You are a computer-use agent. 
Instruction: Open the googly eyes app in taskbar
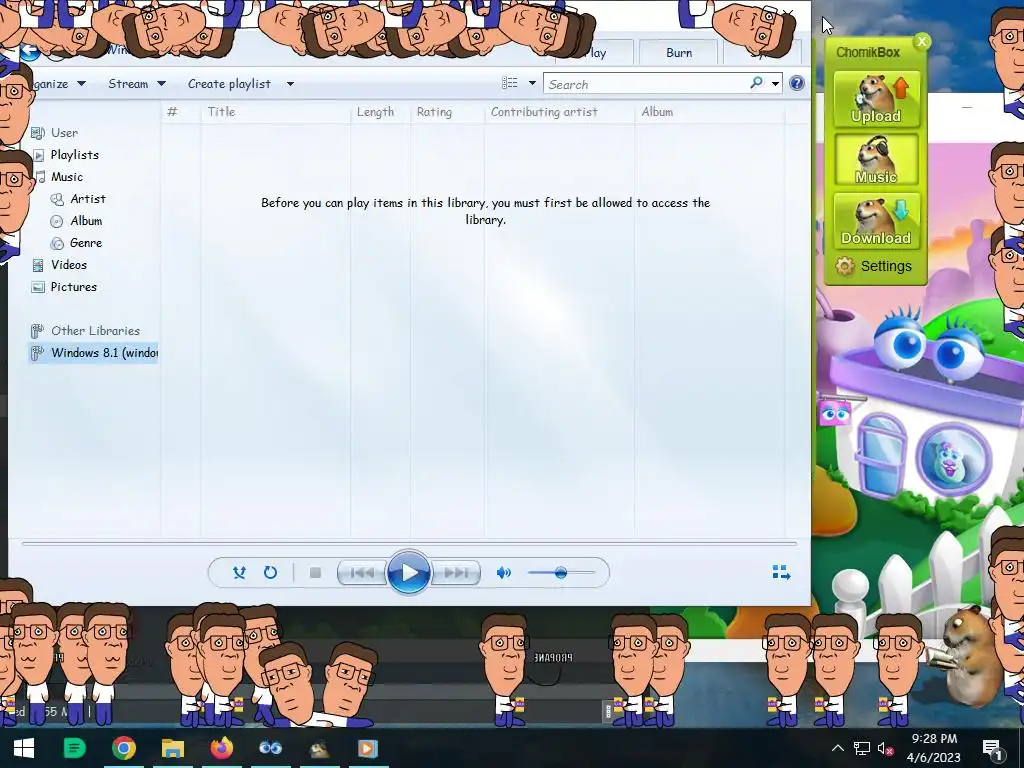[270, 748]
